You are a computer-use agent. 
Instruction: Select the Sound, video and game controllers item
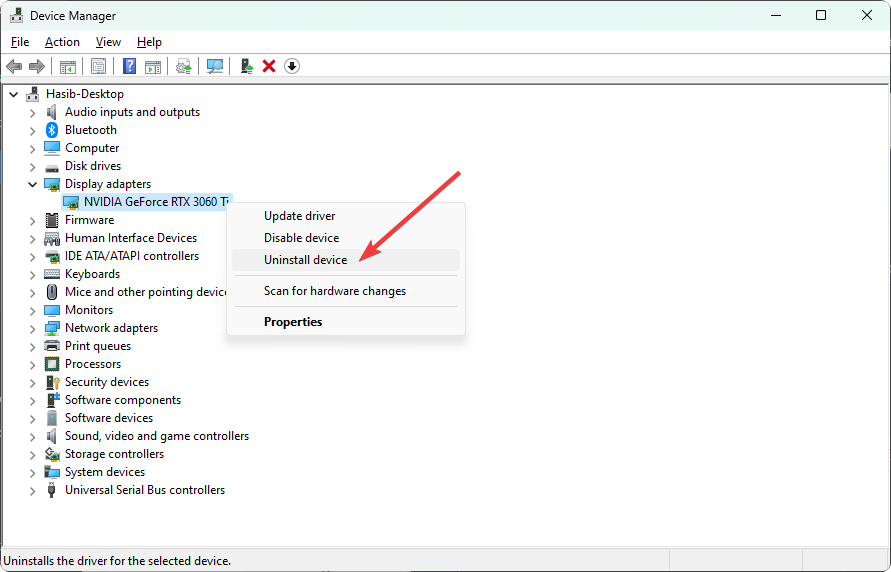(x=156, y=436)
